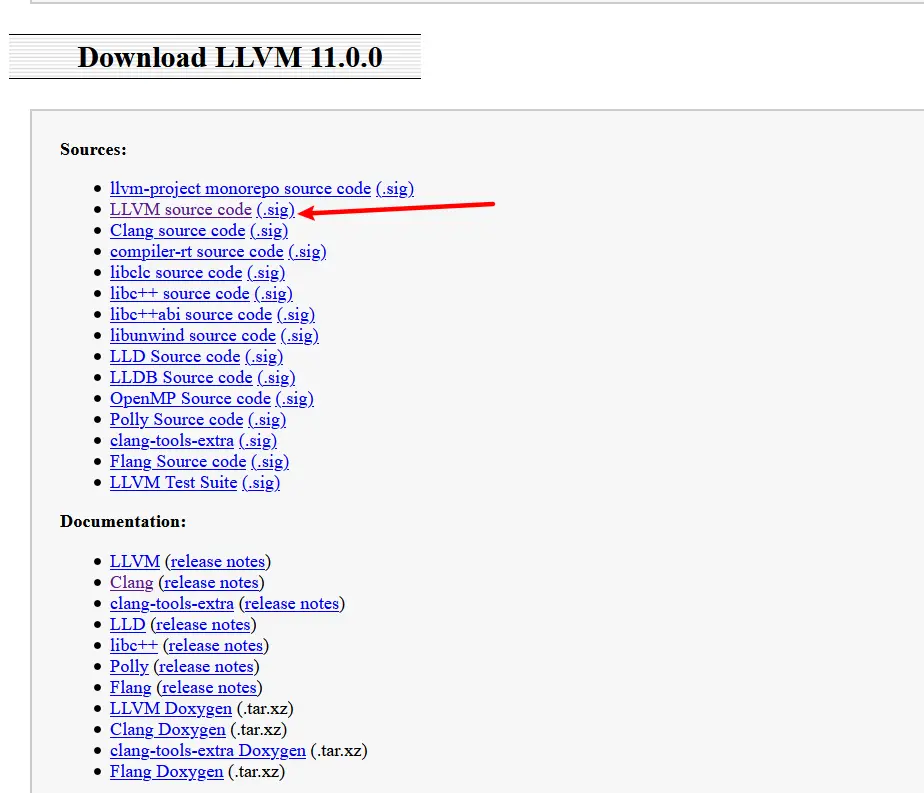The height and width of the screenshot is (793, 924).
Task: Download LLVM Test Suite
Action: [x=174, y=483]
